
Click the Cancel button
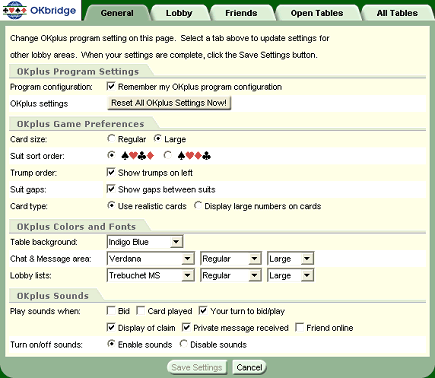pos(249,367)
